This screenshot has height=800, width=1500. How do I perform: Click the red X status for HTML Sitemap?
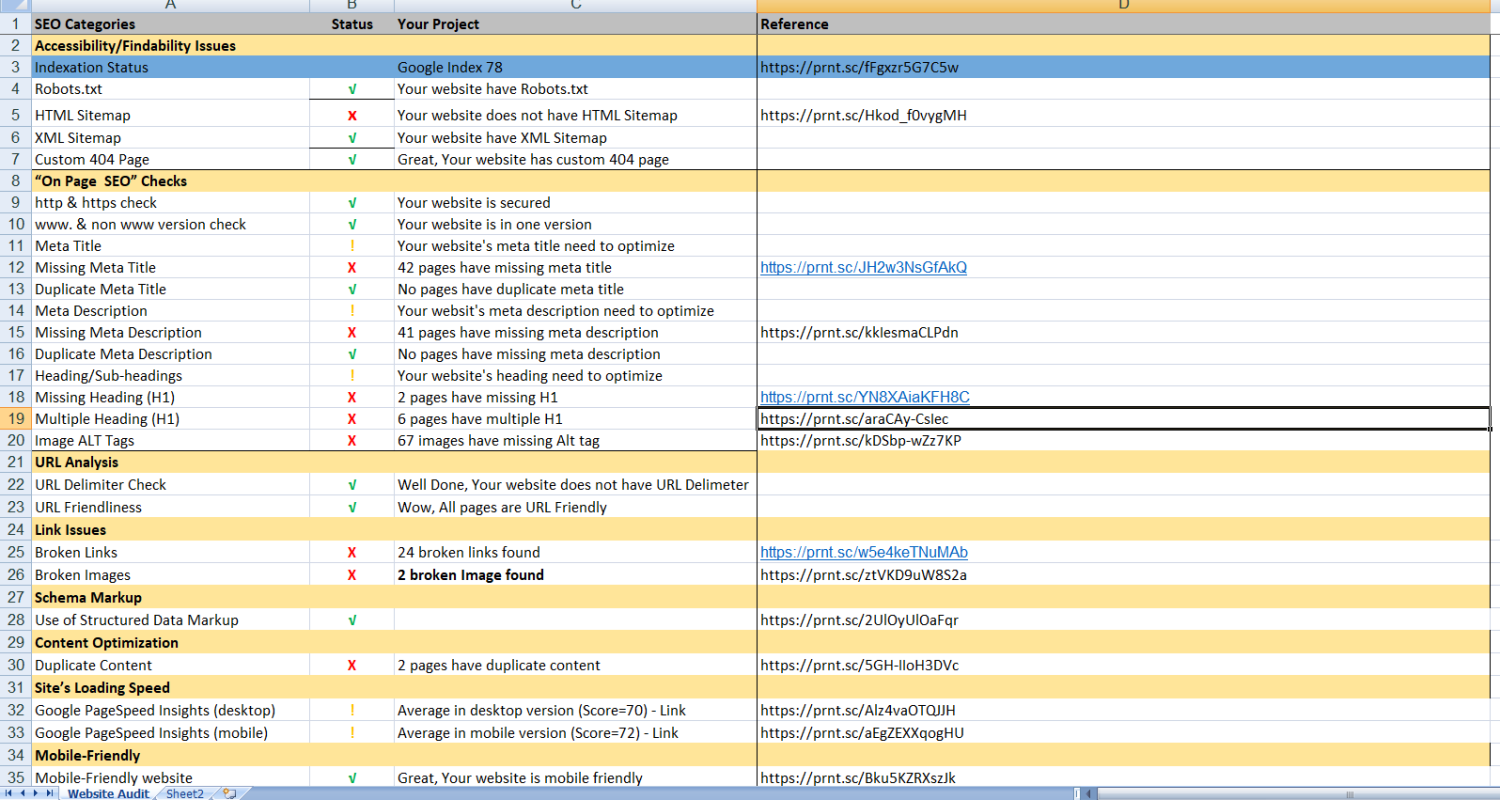coord(352,115)
